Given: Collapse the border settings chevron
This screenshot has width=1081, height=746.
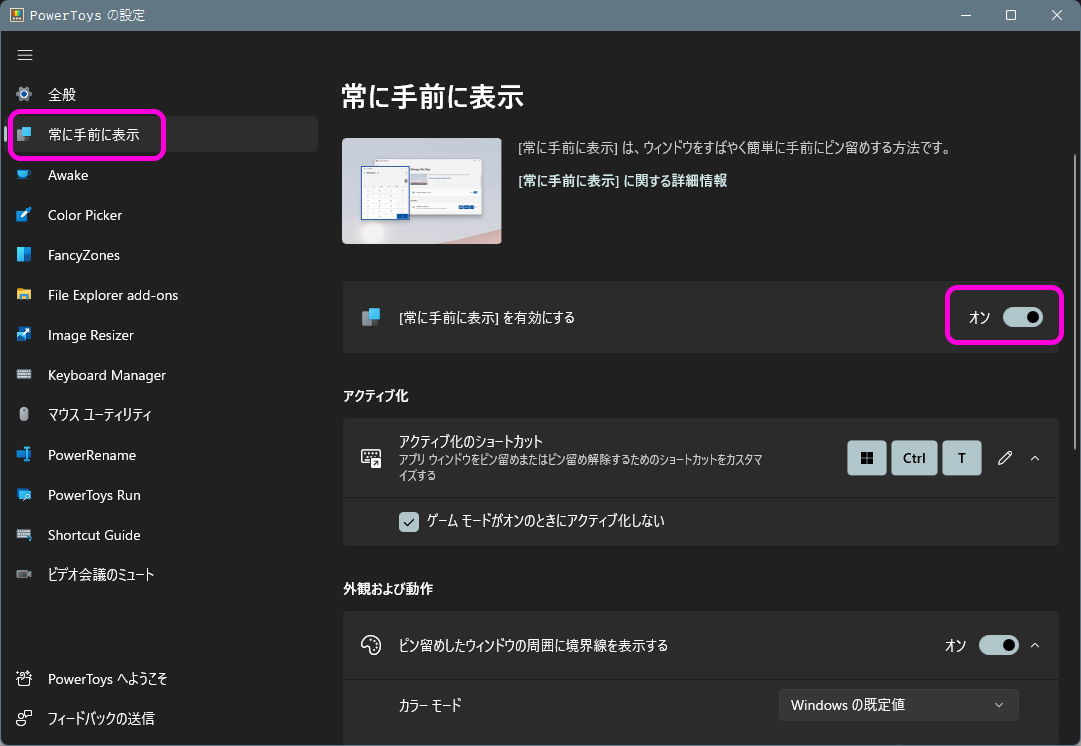Looking at the screenshot, I should tap(1035, 645).
